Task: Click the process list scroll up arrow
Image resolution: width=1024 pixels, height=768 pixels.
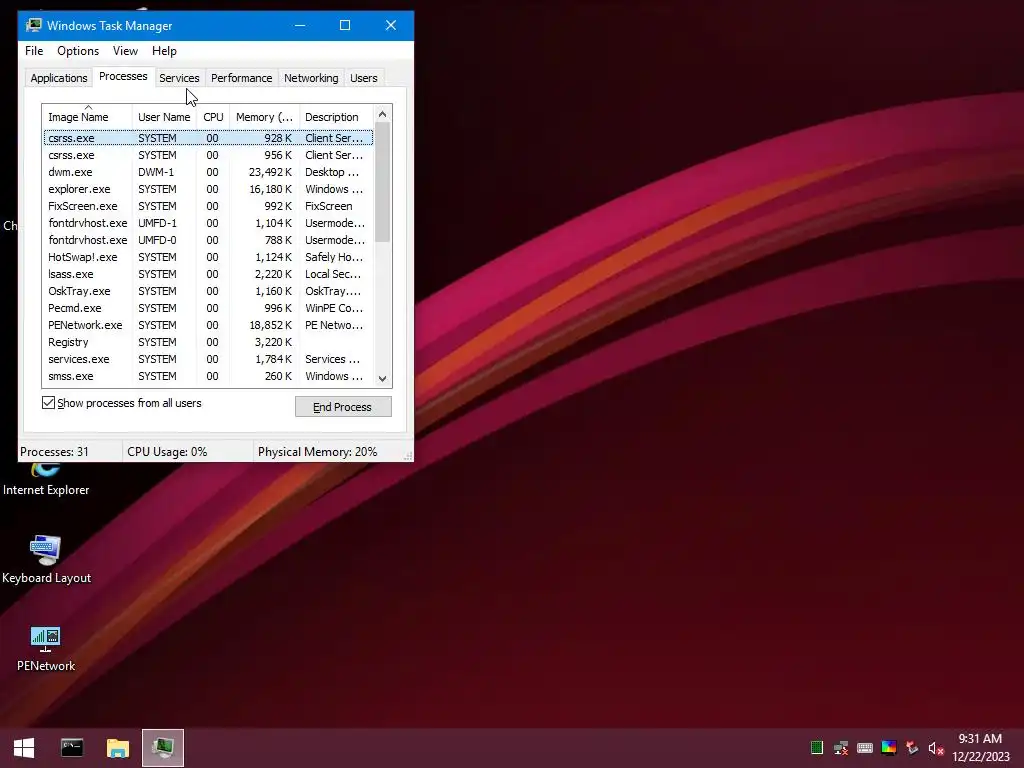Action: [x=383, y=114]
